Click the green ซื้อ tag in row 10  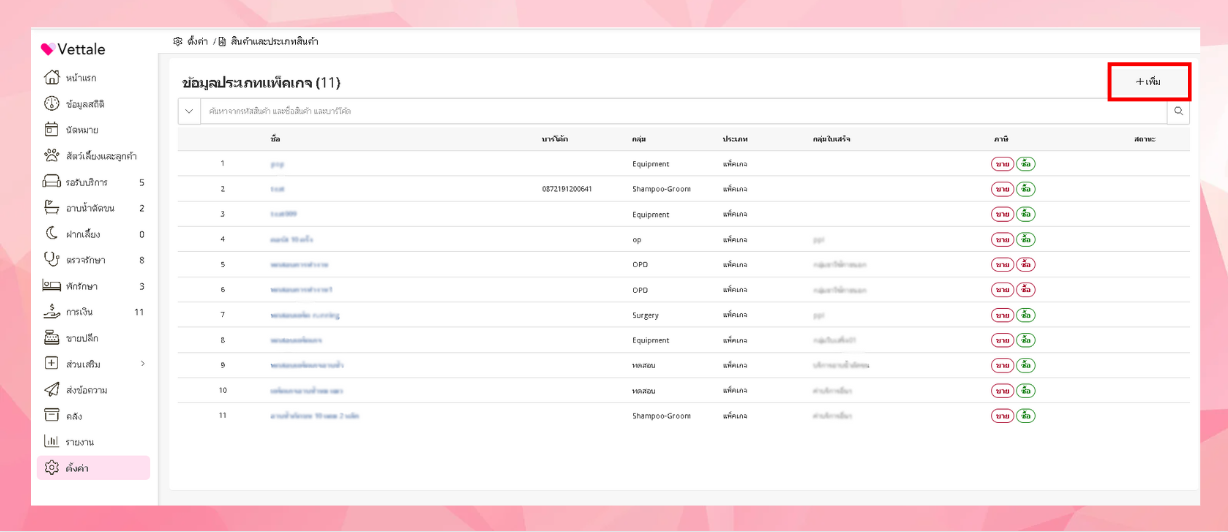pos(1026,390)
